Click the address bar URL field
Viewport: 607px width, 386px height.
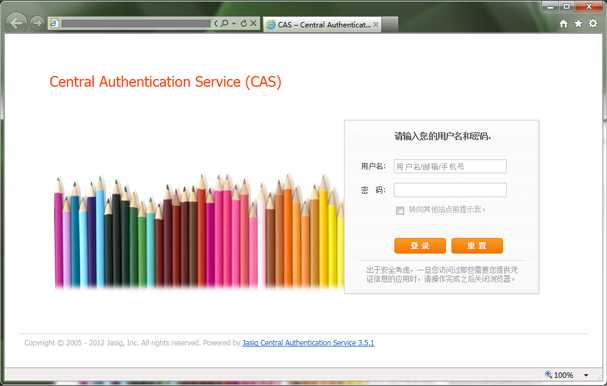coord(136,24)
